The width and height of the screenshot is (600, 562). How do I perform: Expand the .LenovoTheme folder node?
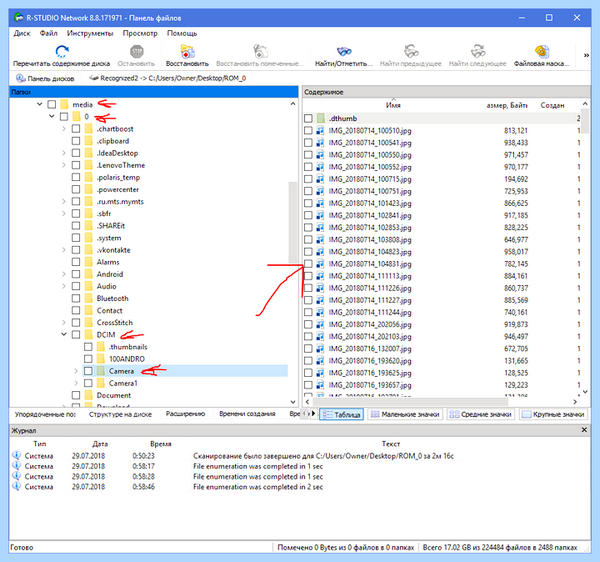(x=64, y=165)
